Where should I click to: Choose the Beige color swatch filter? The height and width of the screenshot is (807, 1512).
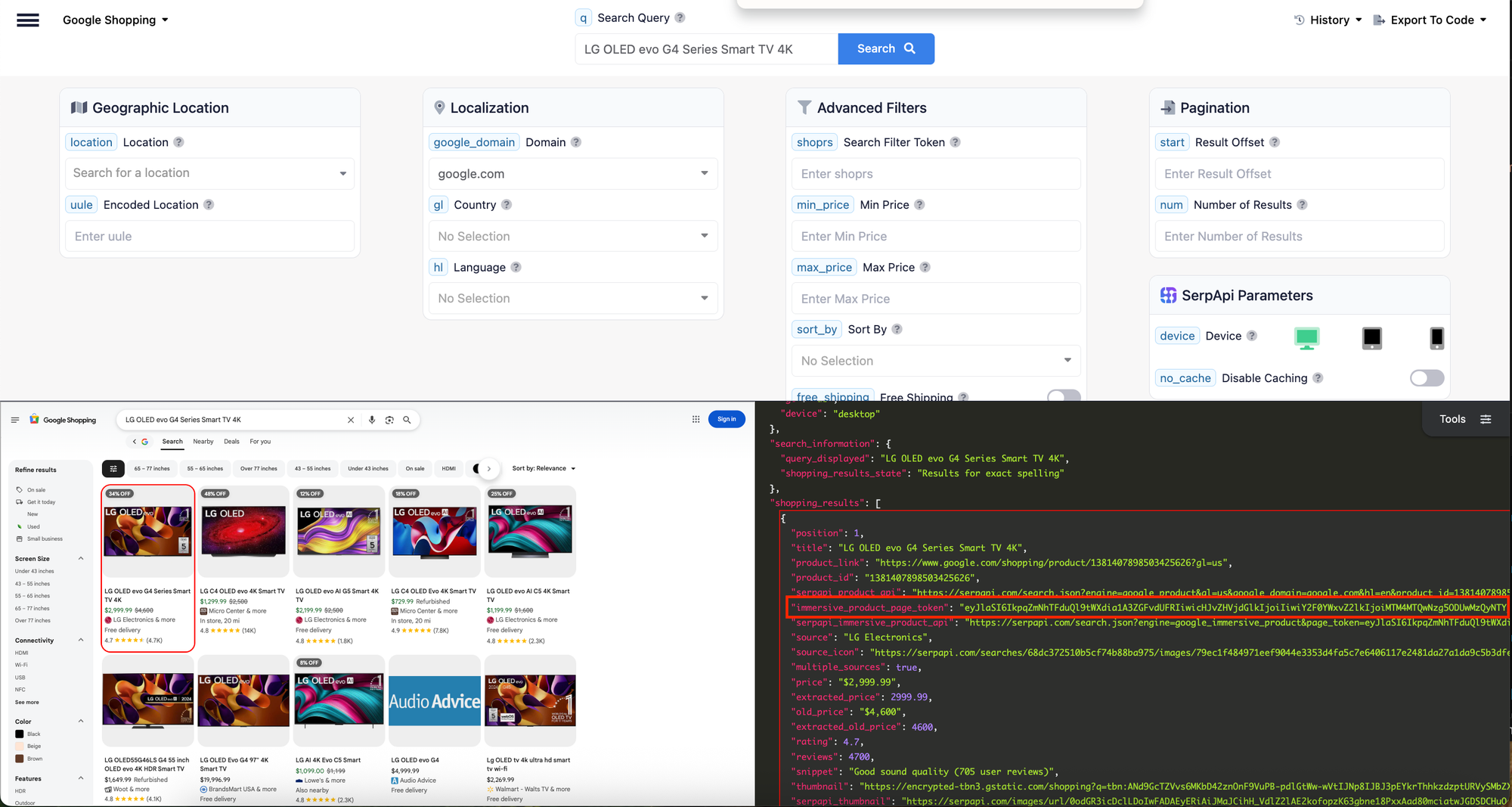pyautogui.click(x=20, y=746)
